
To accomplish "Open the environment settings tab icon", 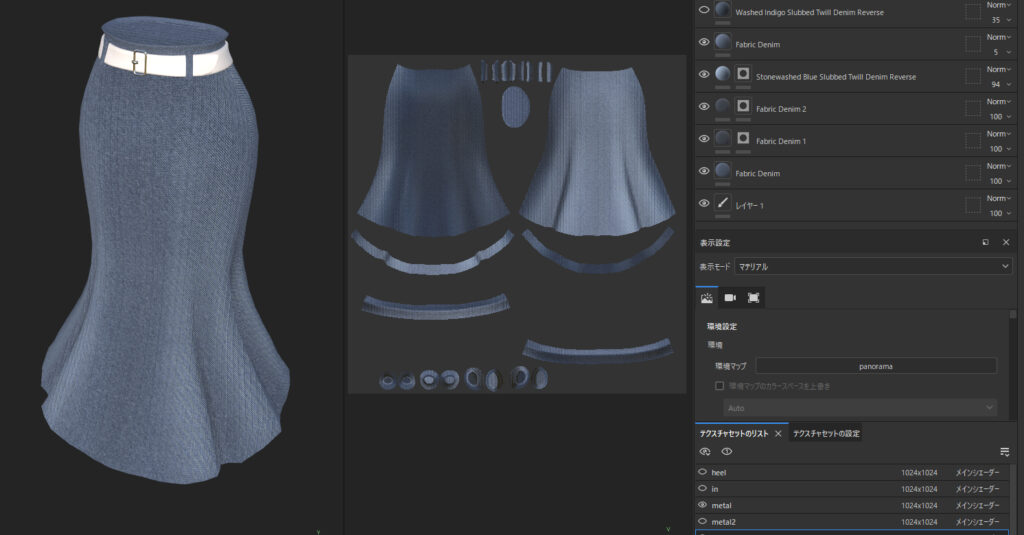I will point(708,298).
